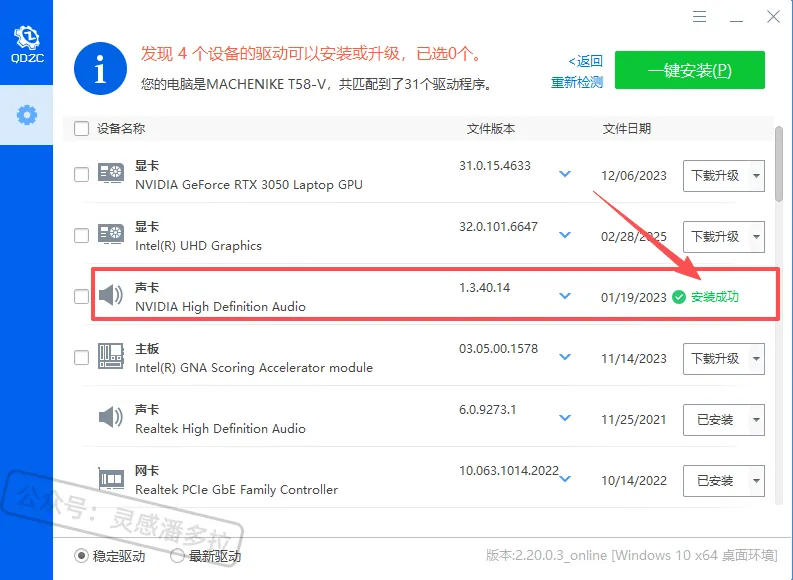This screenshot has height=580, width=793.
Task: Check the Intel(R) UHD Graphics checkbox
Action: (81, 235)
